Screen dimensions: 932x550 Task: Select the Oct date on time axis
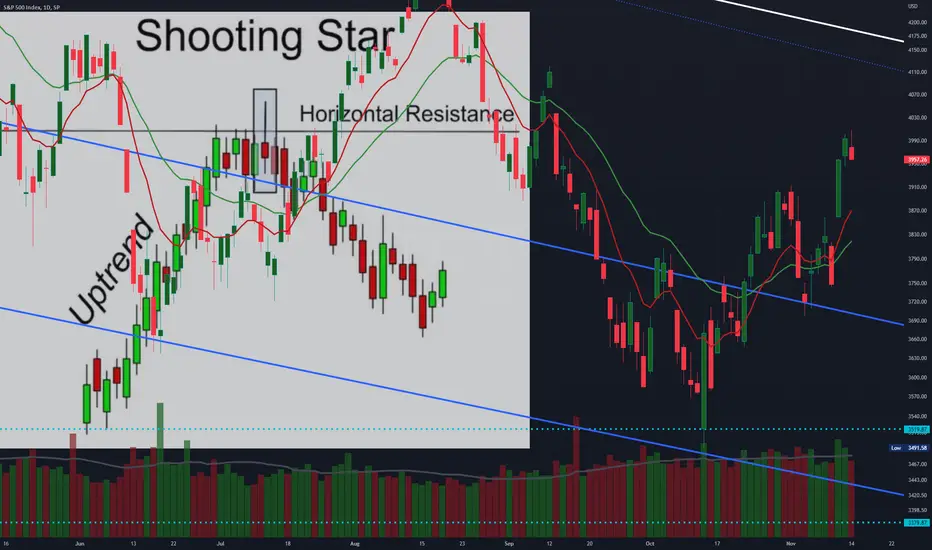[650, 543]
